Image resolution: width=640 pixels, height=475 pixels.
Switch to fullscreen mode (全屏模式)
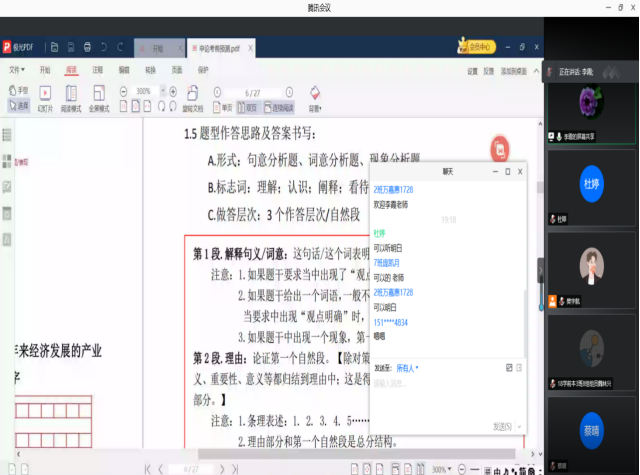click(x=99, y=96)
